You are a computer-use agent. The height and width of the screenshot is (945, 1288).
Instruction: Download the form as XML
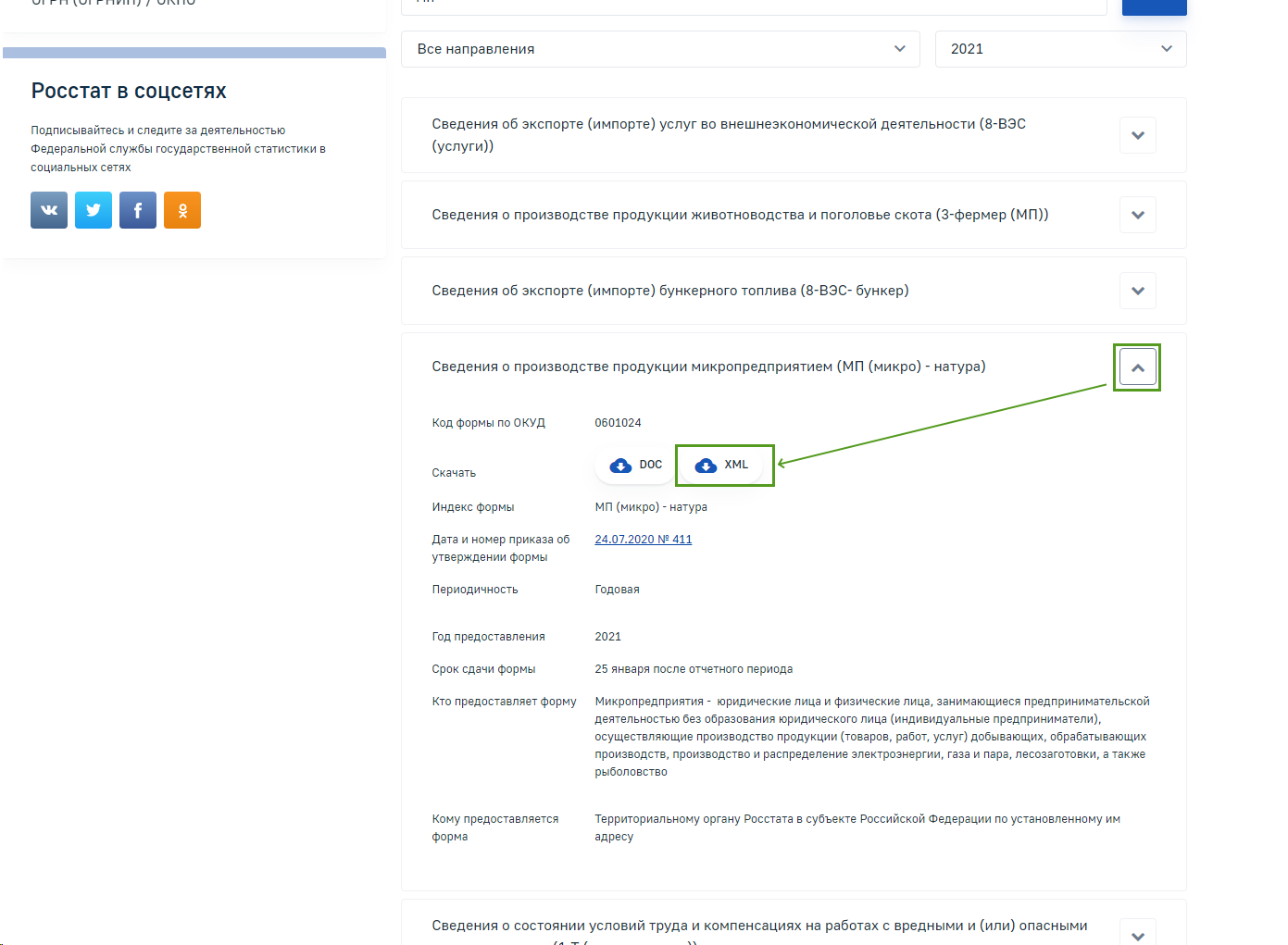click(x=722, y=465)
